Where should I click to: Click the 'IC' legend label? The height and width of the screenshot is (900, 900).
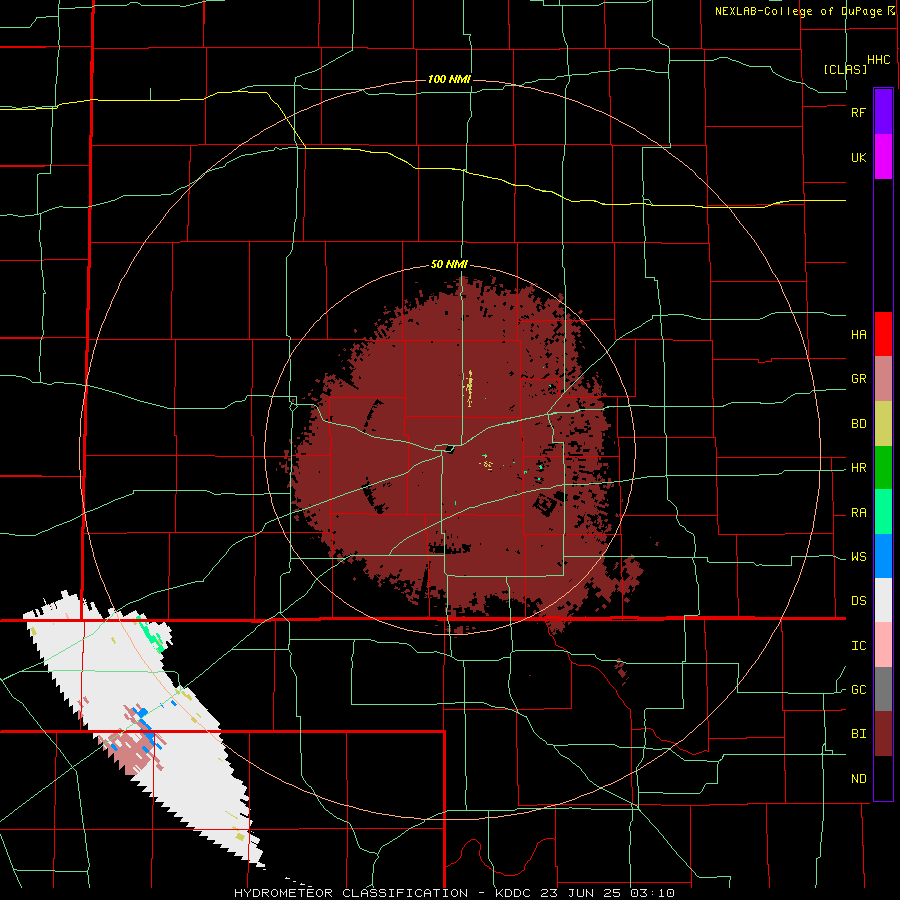(x=858, y=646)
